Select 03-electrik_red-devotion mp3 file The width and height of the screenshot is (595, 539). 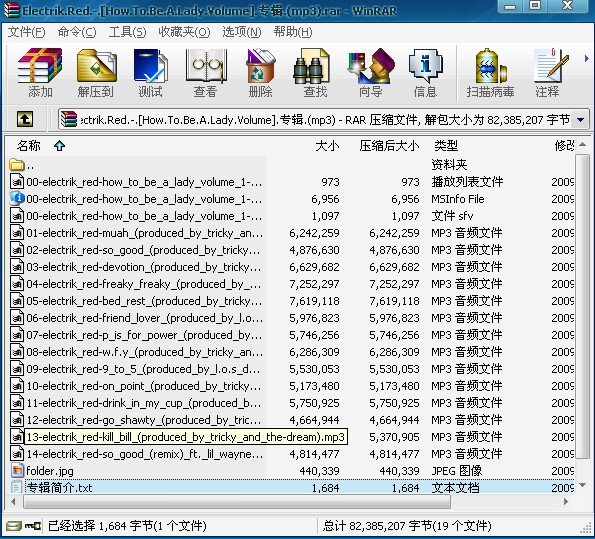[143, 267]
